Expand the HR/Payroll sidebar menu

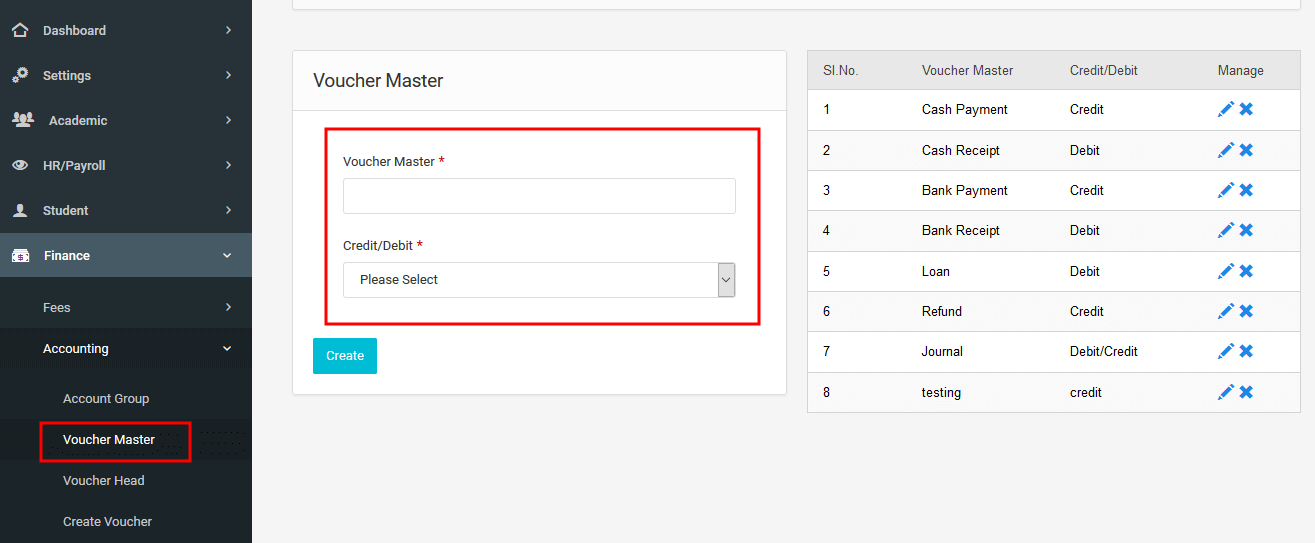point(126,165)
